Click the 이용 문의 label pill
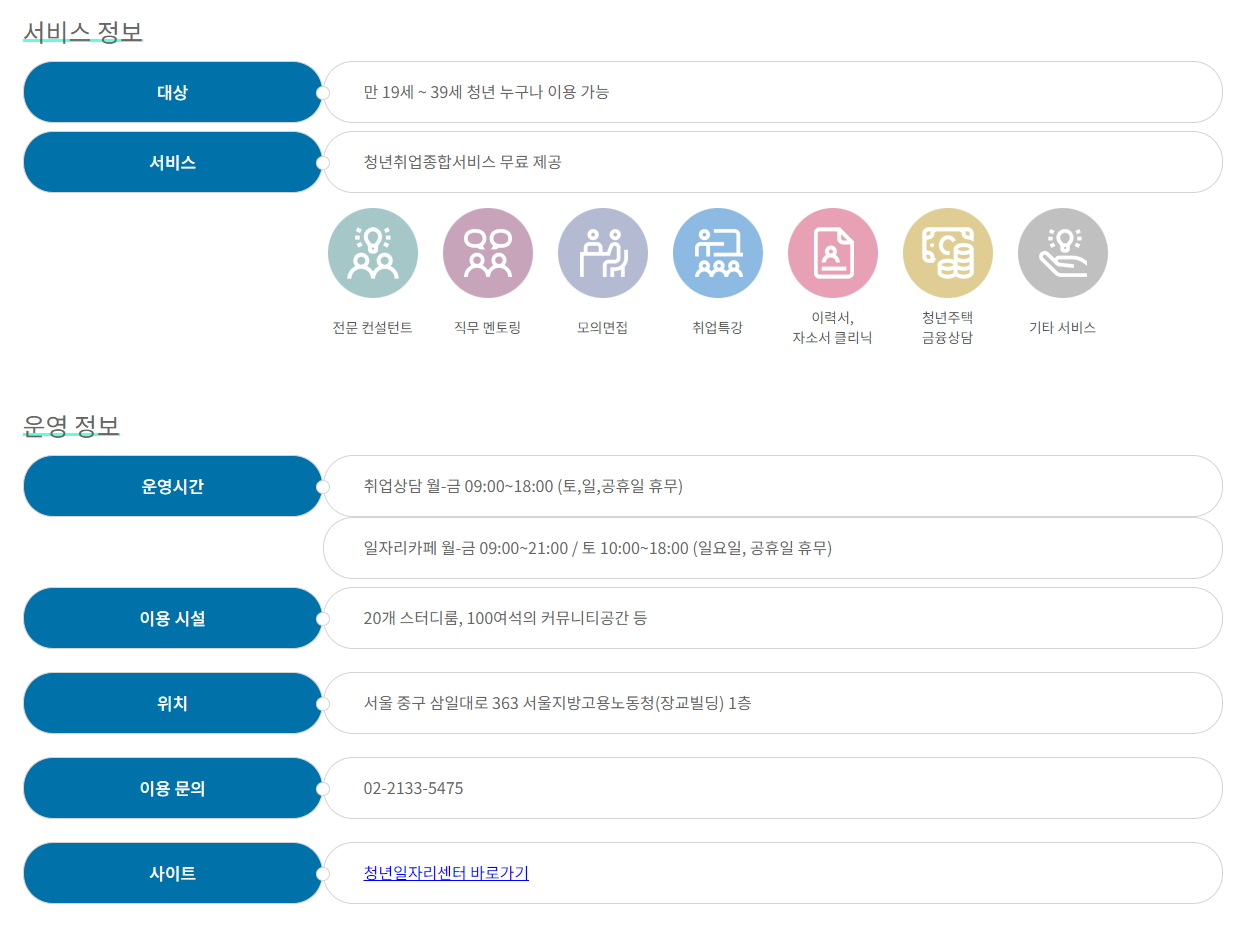This screenshot has width=1239, height=943. coord(172,788)
